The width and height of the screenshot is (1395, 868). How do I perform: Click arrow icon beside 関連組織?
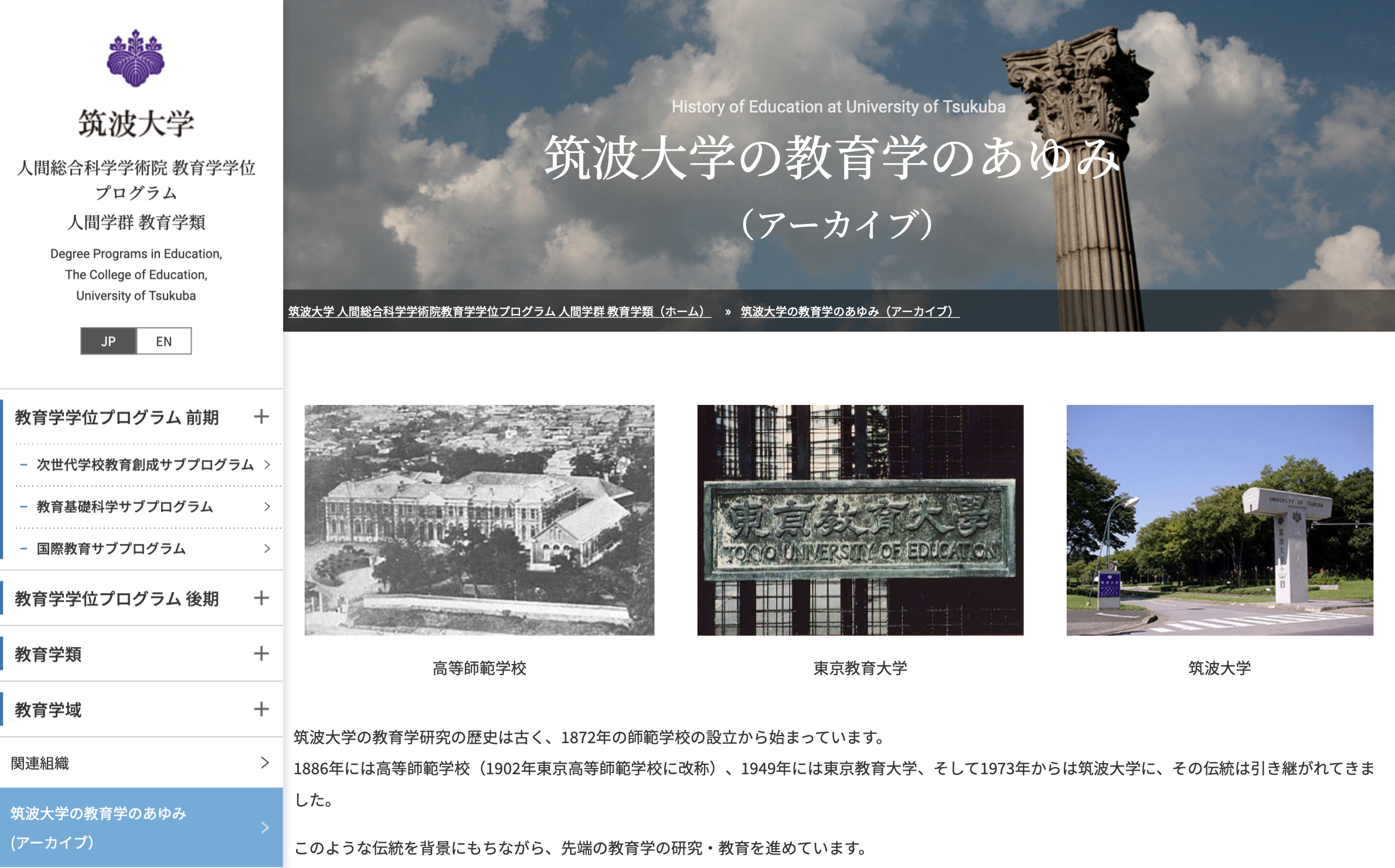(x=265, y=763)
